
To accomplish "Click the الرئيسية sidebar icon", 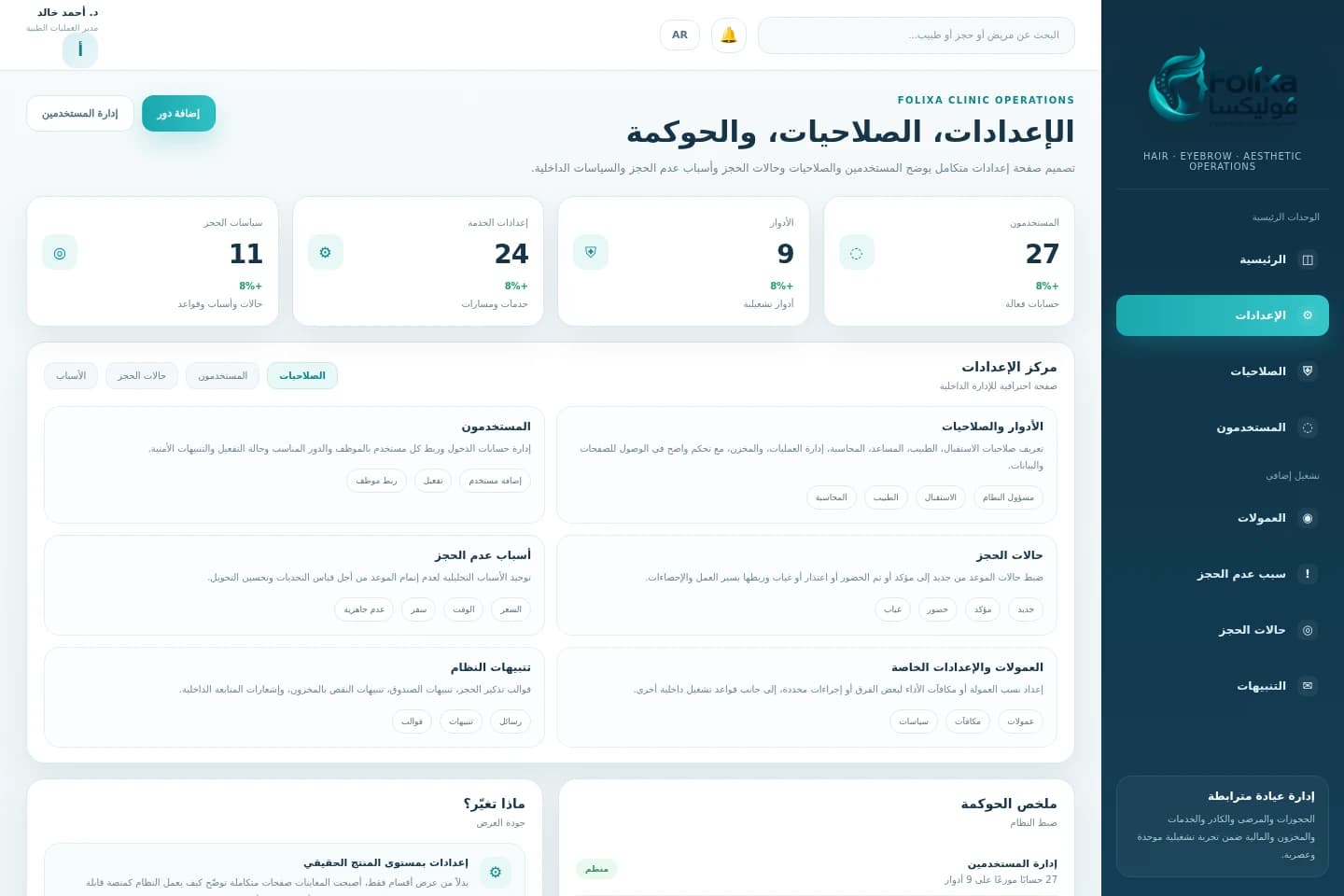I will [x=1308, y=259].
